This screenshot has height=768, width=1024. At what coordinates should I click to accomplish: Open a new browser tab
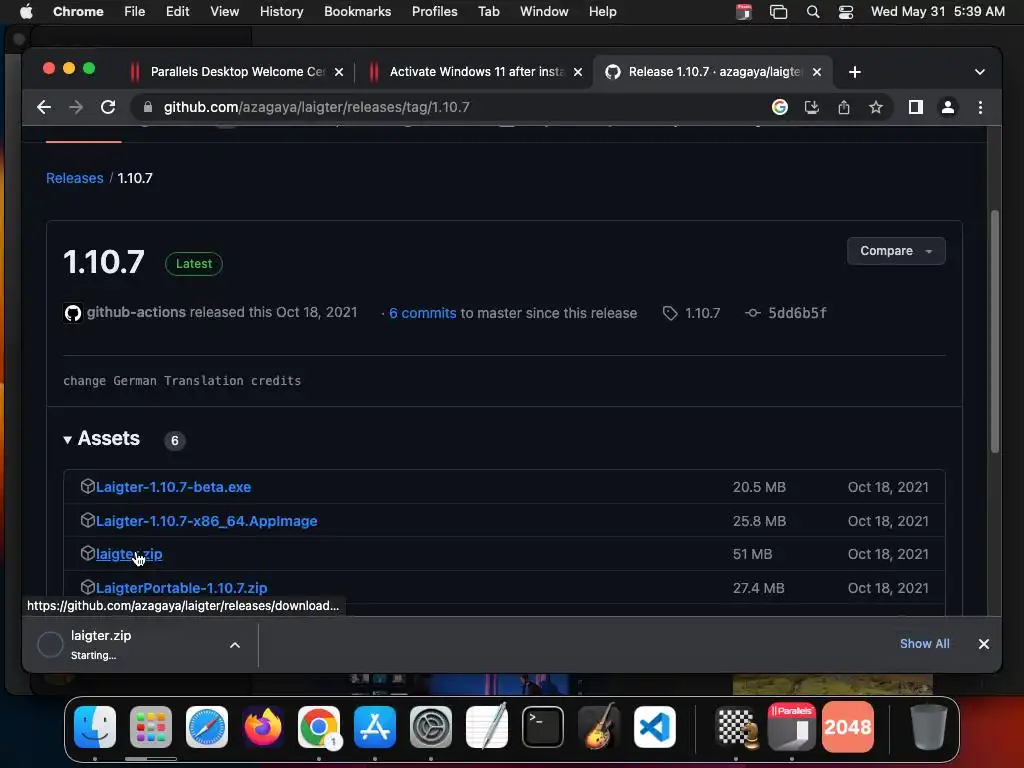click(855, 72)
